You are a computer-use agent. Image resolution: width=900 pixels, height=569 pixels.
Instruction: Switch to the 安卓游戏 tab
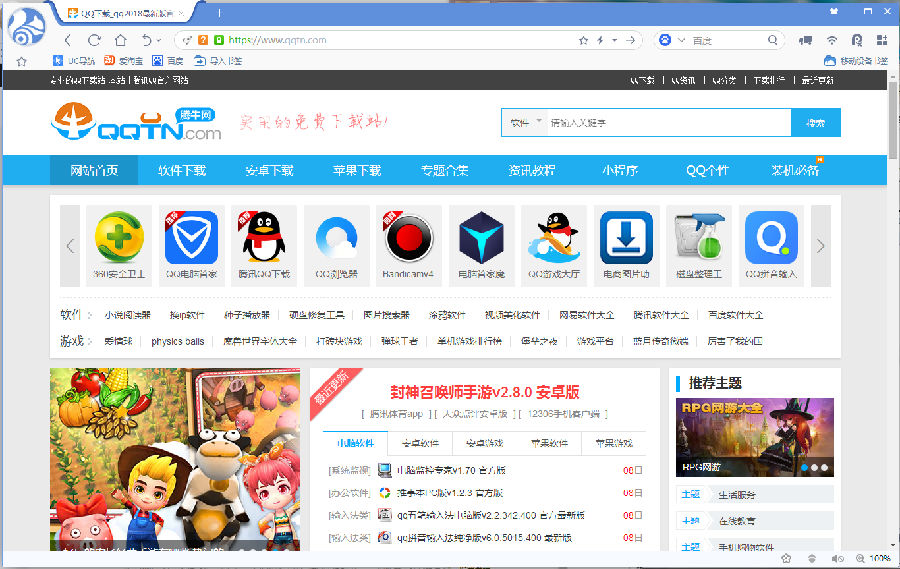point(484,443)
